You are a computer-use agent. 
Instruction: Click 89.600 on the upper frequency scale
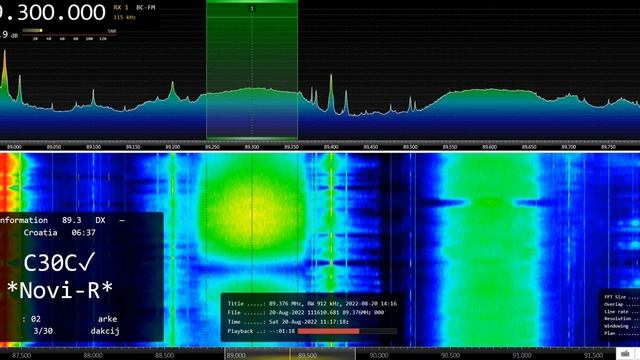pyautogui.click(x=489, y=147)
